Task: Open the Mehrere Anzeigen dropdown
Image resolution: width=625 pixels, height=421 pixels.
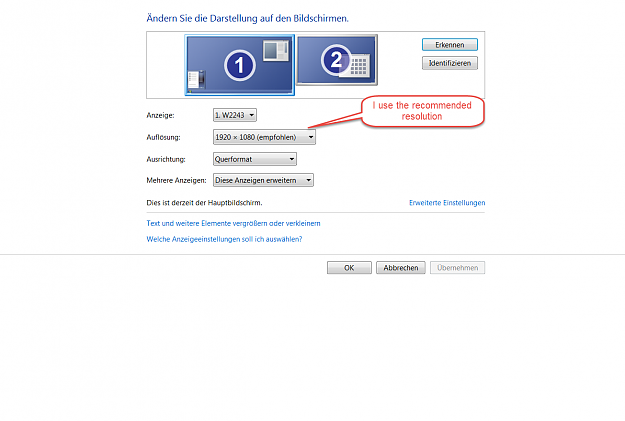Action: [263, 180]
